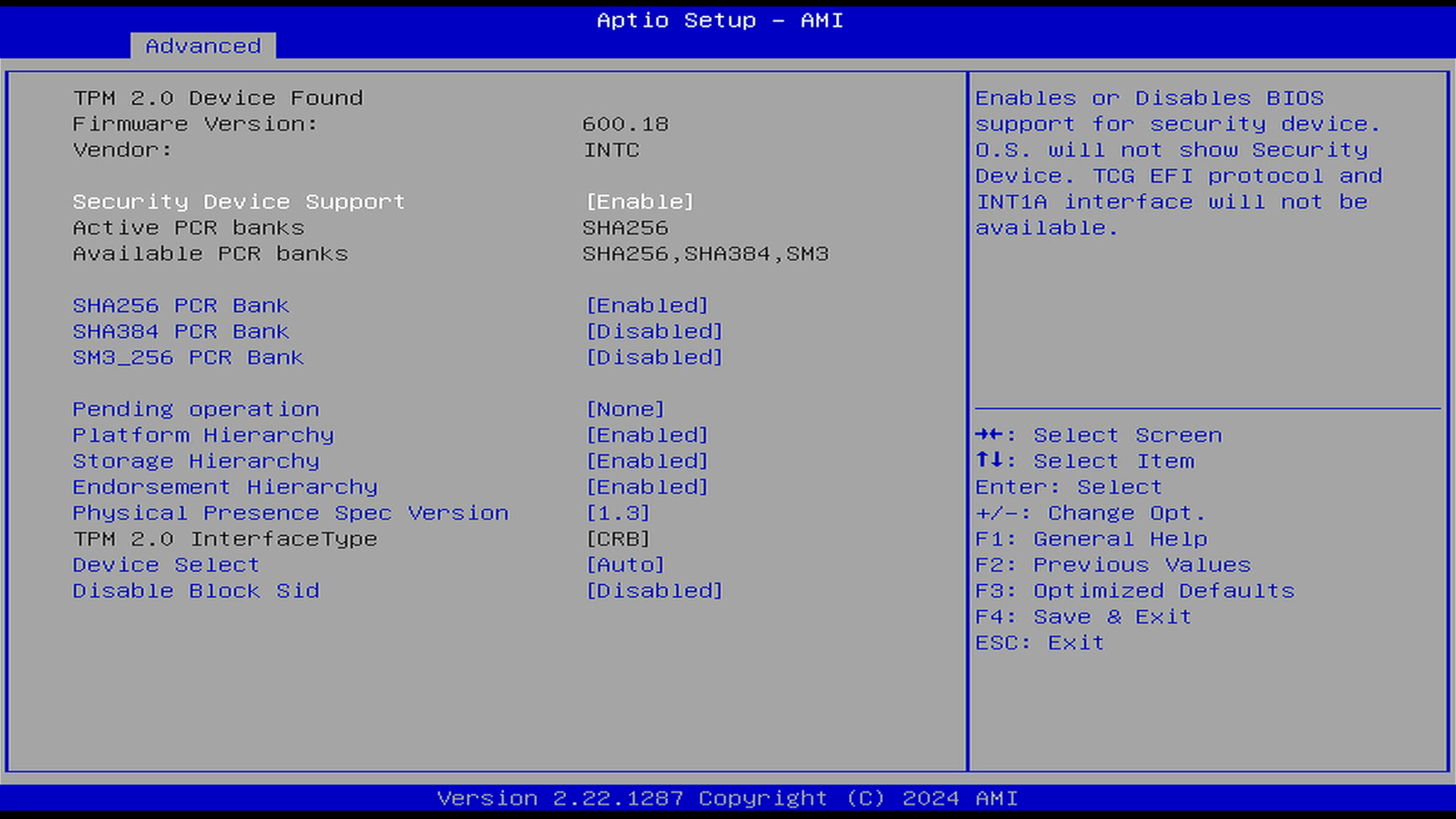The height and width of the screenshot is (819, 1456).
Task: Select the Advanced tab
Action: tap(203, 46)
